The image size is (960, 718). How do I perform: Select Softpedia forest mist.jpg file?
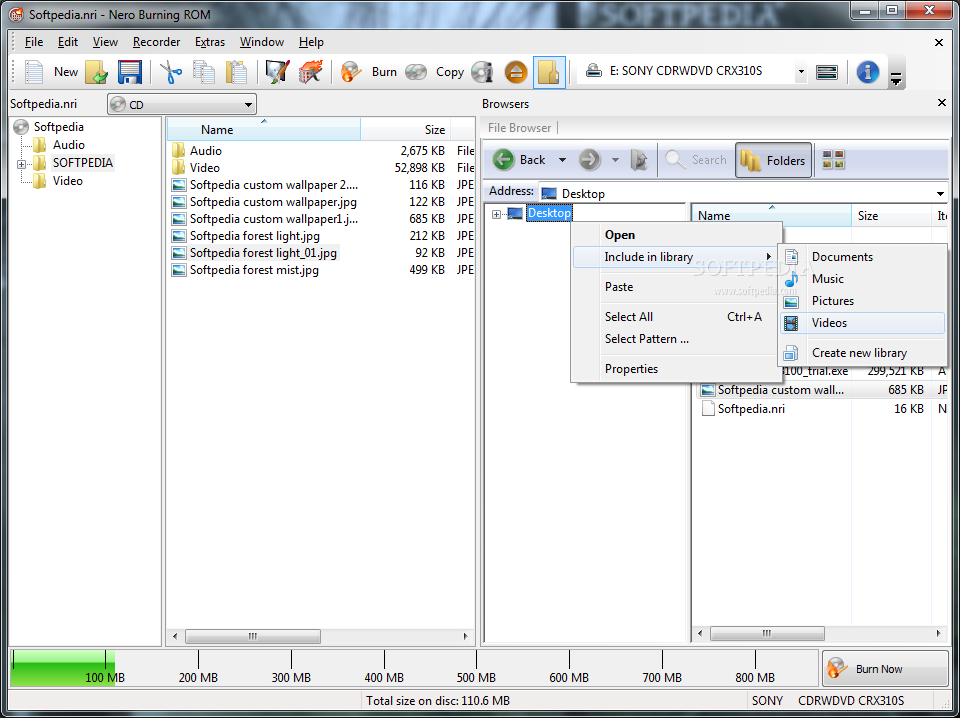click(x=254, y=270)
